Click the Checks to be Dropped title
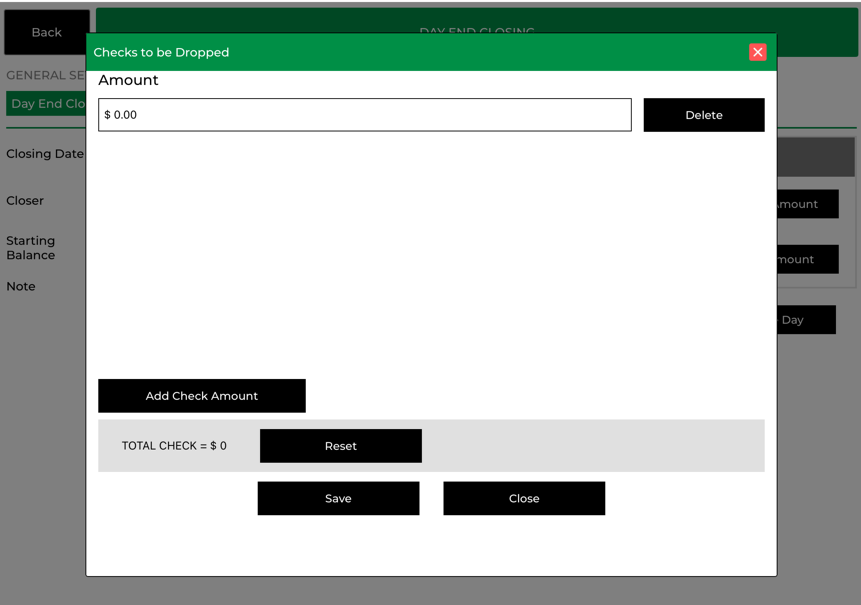The width and height of the screenshot is (861, 605). 161,52
